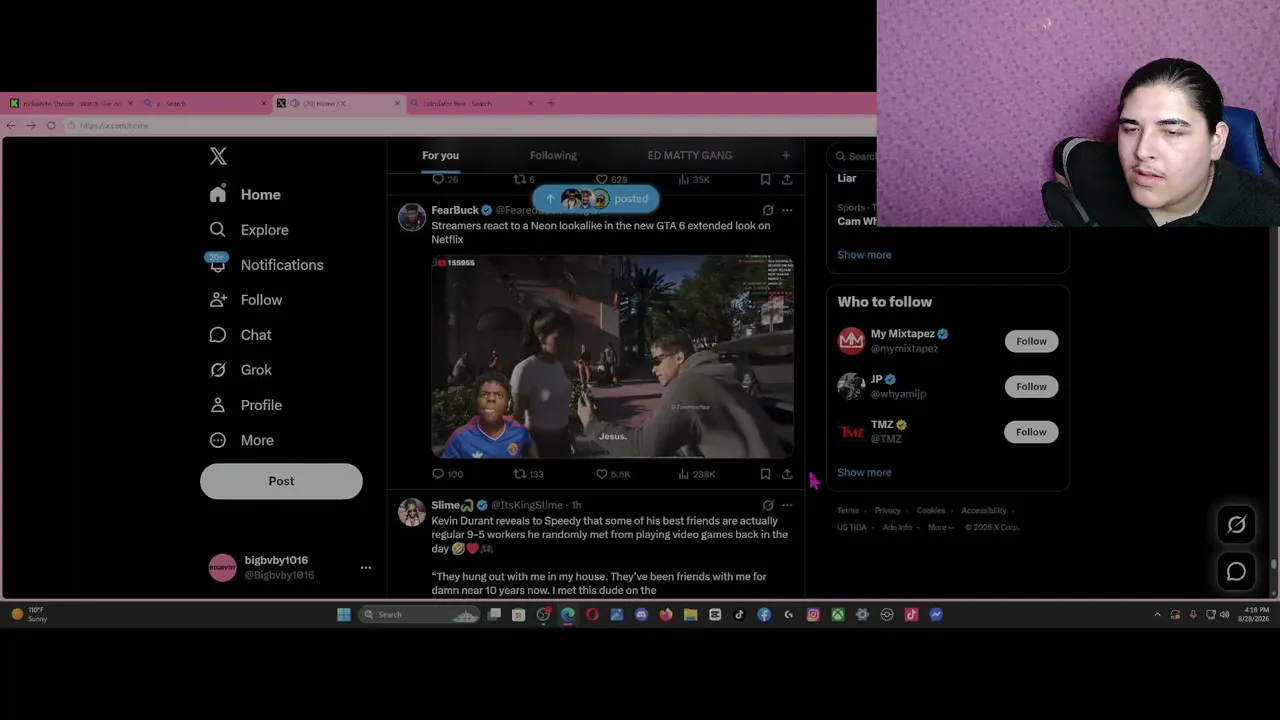
Task: Share the top post with 628 likes
Action: [787, 179]
